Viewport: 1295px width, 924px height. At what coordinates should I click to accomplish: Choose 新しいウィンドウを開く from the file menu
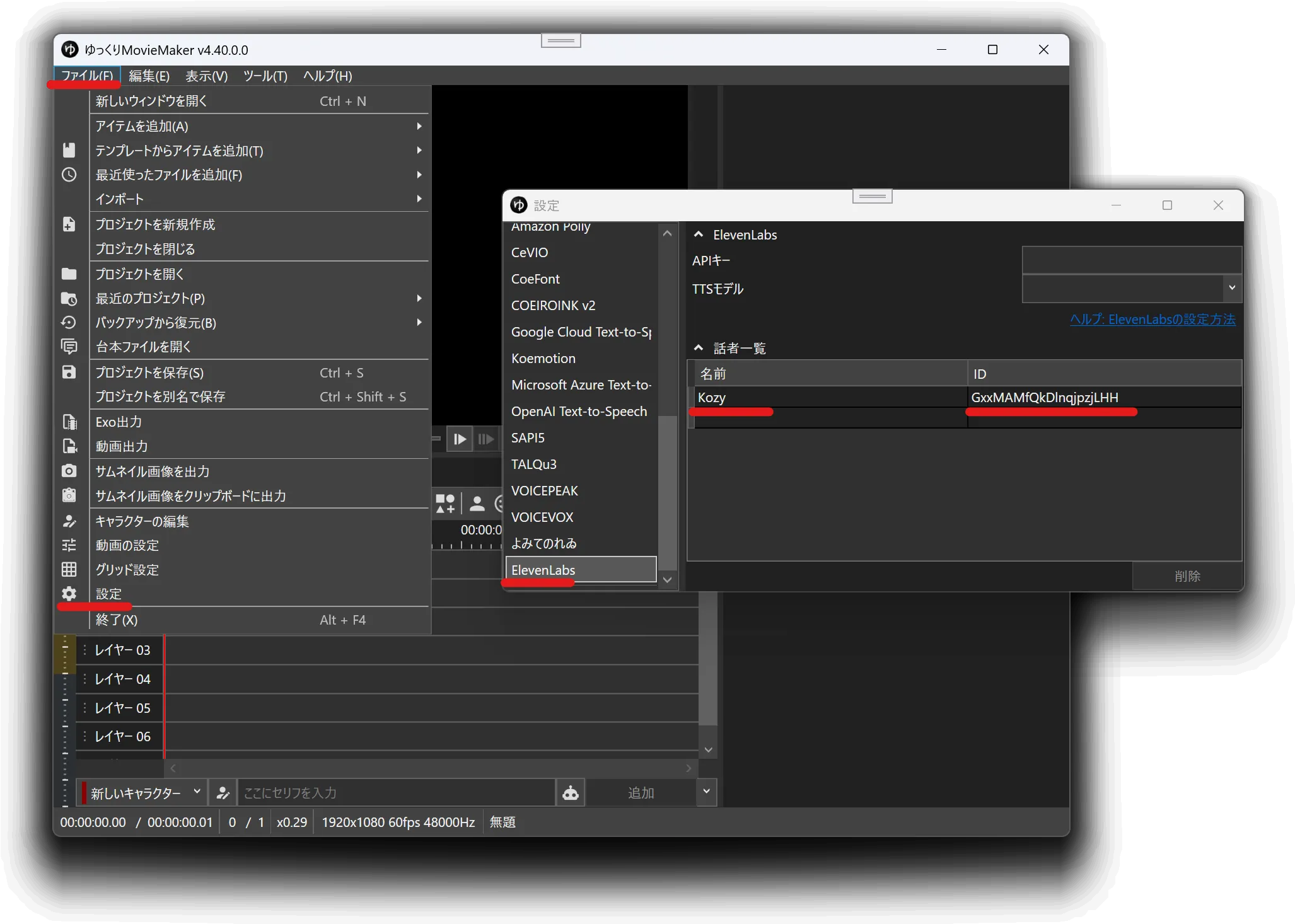pos(260,101)
